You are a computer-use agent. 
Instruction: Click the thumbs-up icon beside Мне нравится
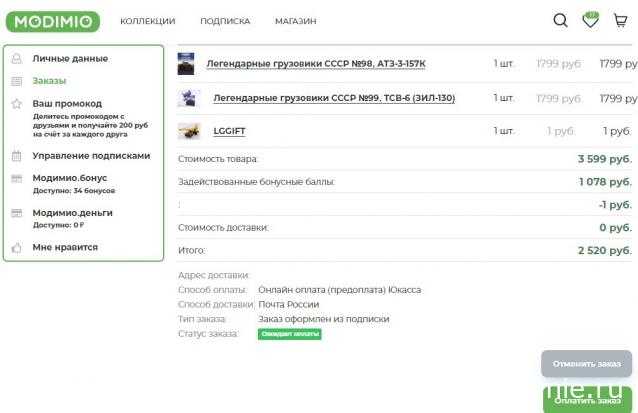coord(16,247)
